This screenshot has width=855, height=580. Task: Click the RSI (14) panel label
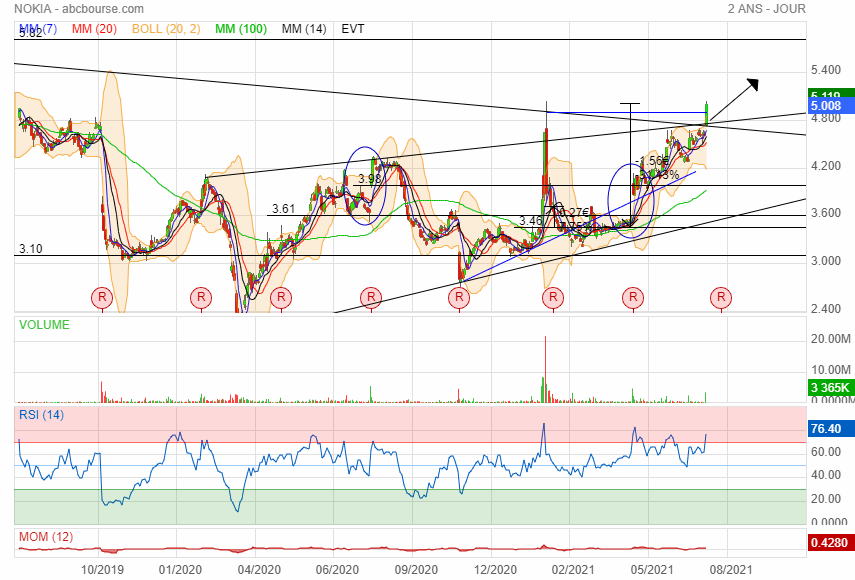tap(41, 415)
